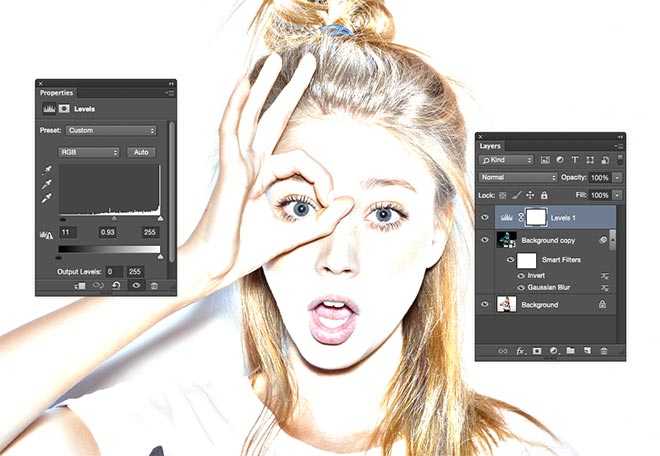The image size is (660, 456).
Task: Open the RGB channel dropdown
Action: (x=89, y=152)
